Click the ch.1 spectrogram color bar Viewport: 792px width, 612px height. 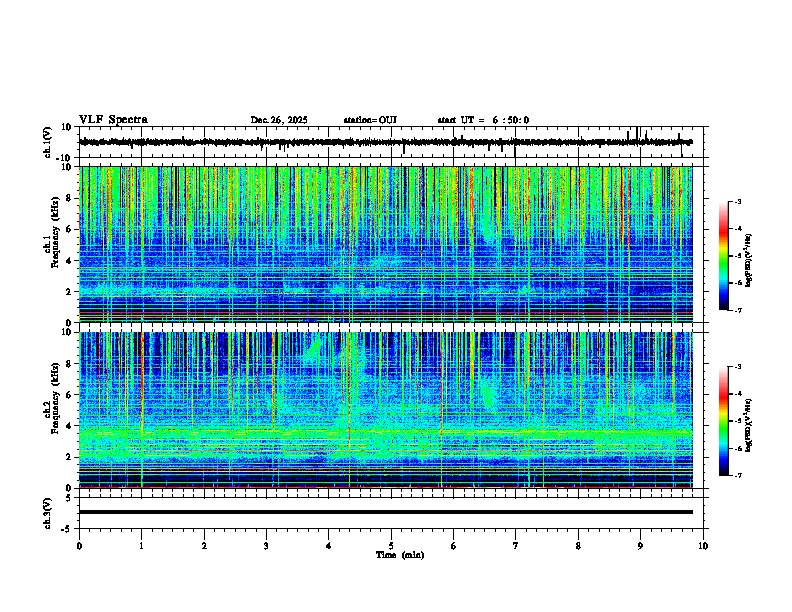723,256
